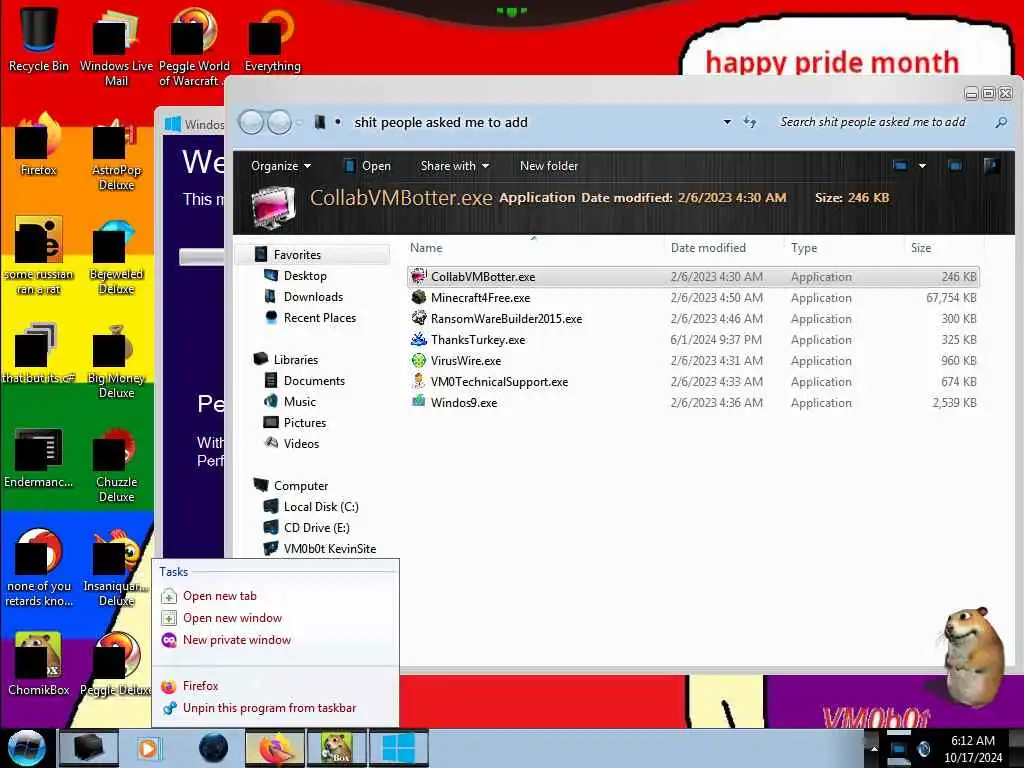The image size is (1024, 768).
Task: Select Pictures library
Action: (304, 422)
